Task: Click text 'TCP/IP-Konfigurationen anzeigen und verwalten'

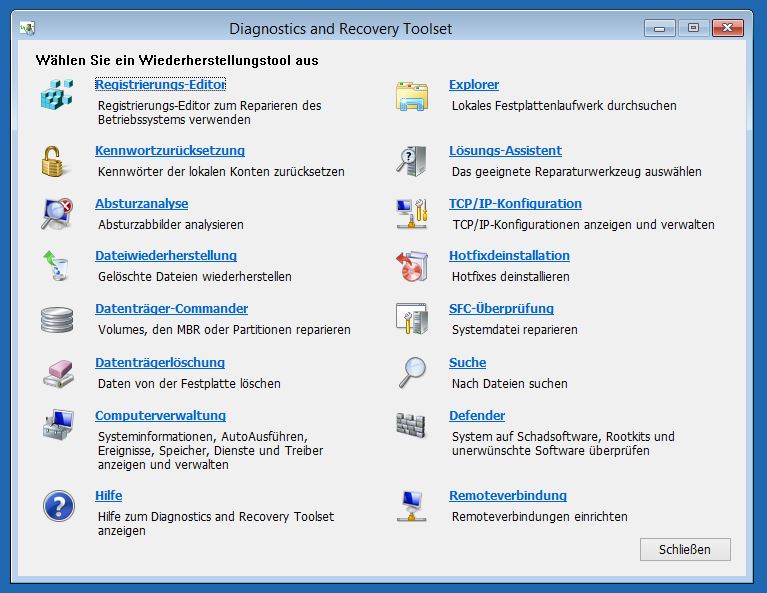Action: click(x=583, y=225)
